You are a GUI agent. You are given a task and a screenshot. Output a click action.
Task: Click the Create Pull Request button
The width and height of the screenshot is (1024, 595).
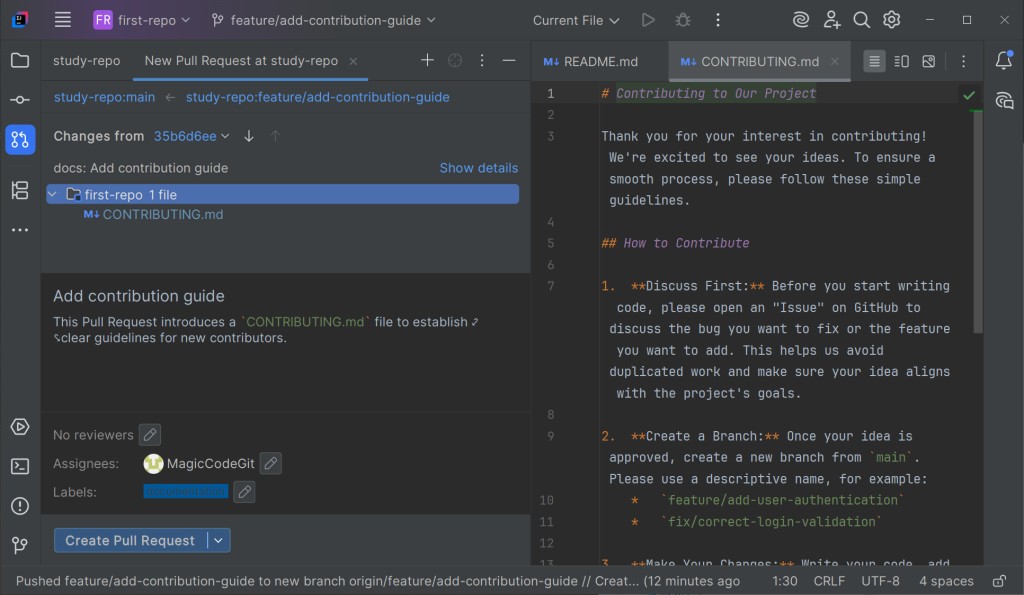130,540
